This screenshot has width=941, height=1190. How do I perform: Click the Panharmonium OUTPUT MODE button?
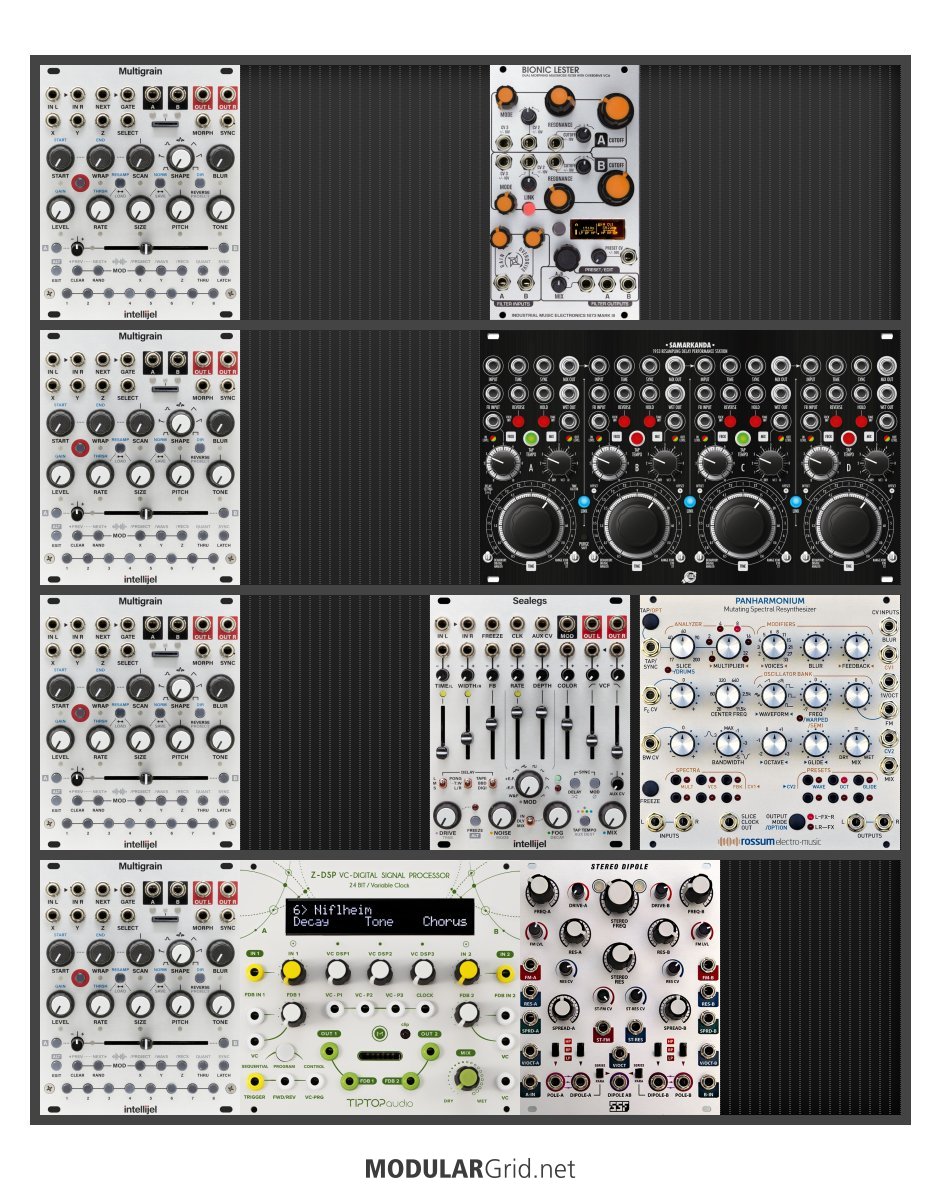(x=797, y=821)
